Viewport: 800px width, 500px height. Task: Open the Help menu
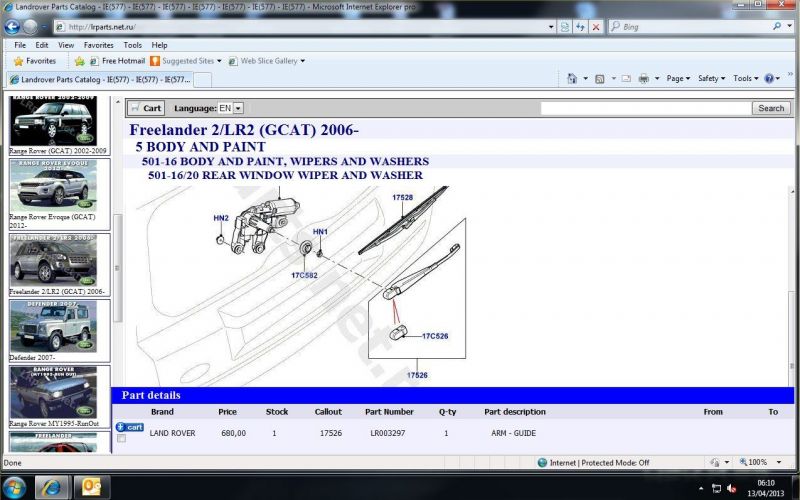pyautogui.click(x=159, y=45)
